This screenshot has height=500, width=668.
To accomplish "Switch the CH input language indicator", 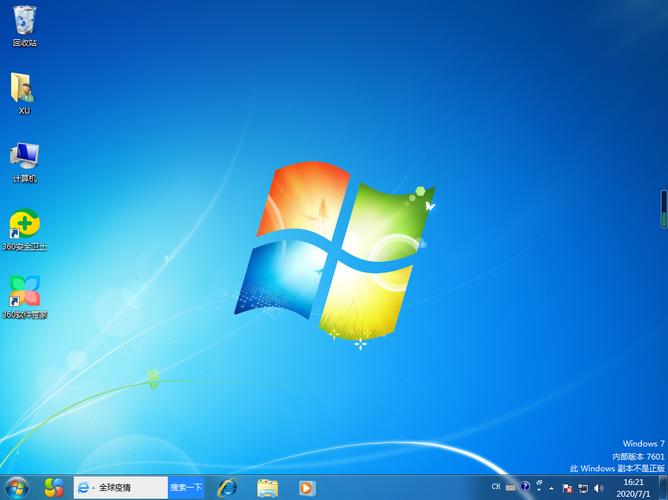I will click(x=496, y=486).
